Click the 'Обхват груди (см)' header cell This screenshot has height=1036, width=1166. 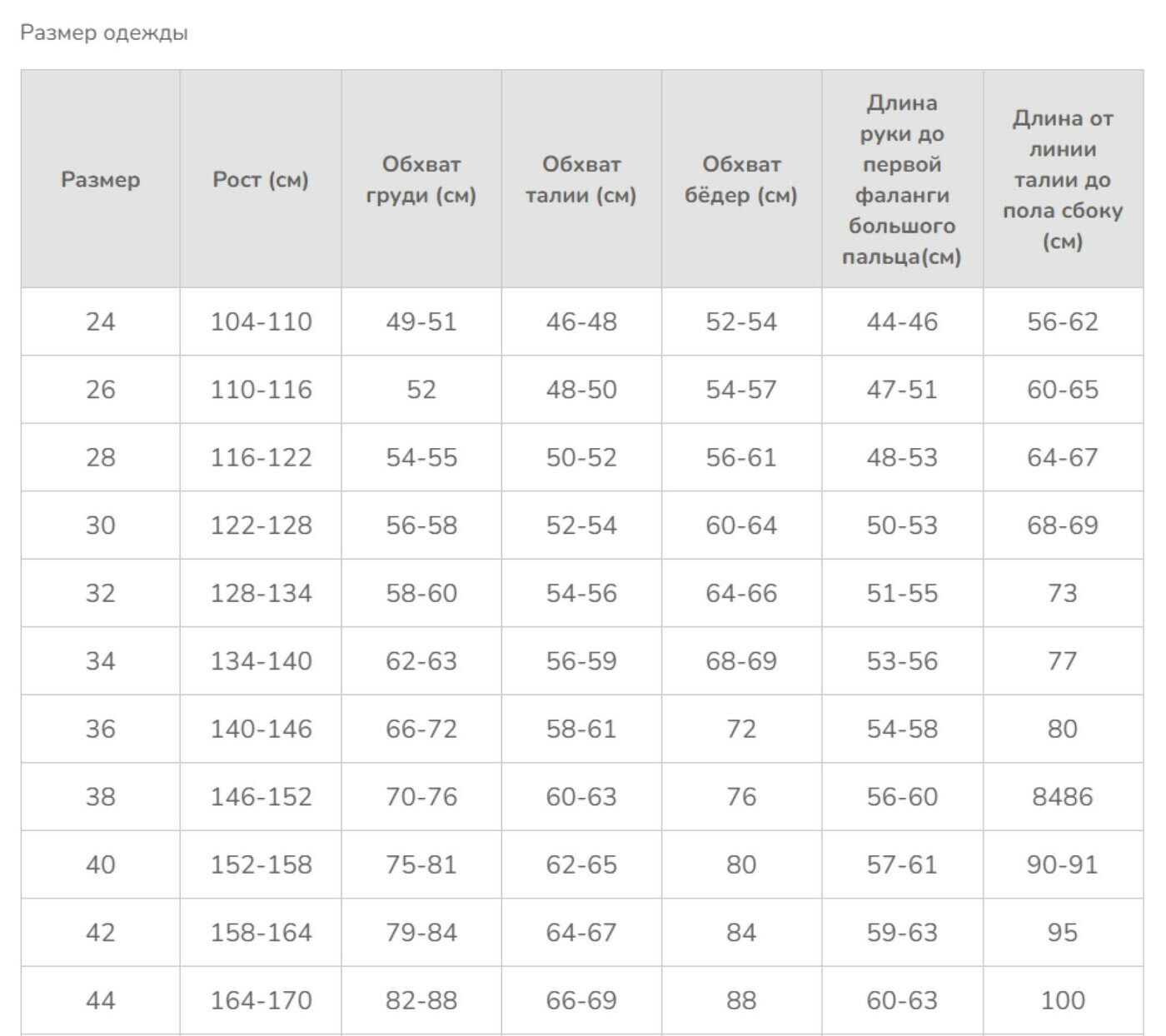click(421, 180)
